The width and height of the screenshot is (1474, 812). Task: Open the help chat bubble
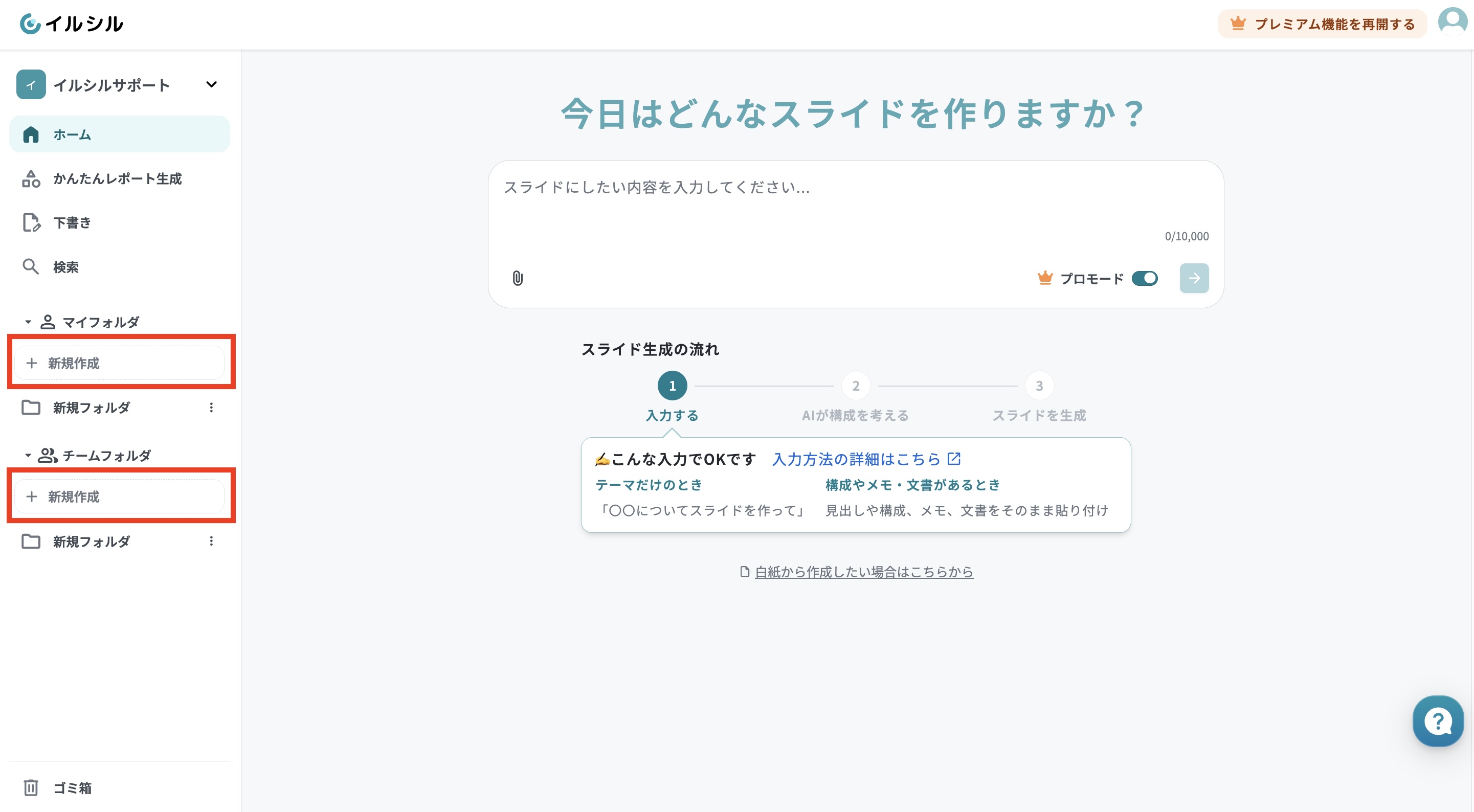[1438, 721]
